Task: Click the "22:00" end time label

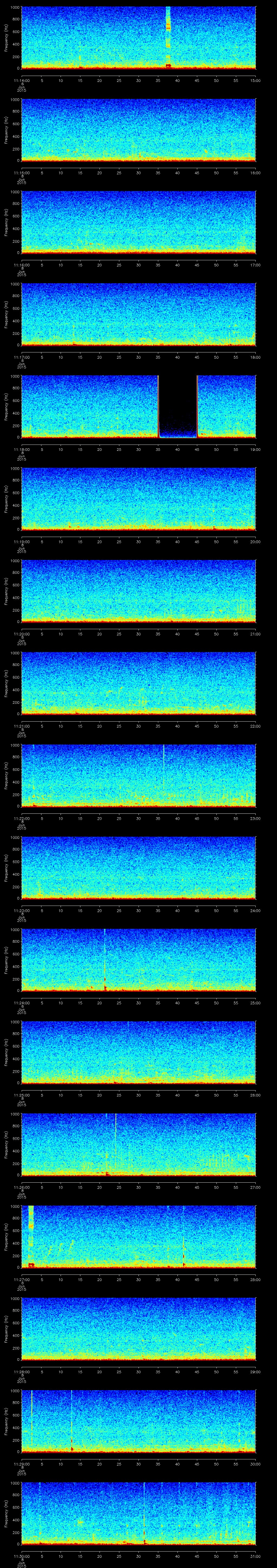Action: tap(256, 726)
